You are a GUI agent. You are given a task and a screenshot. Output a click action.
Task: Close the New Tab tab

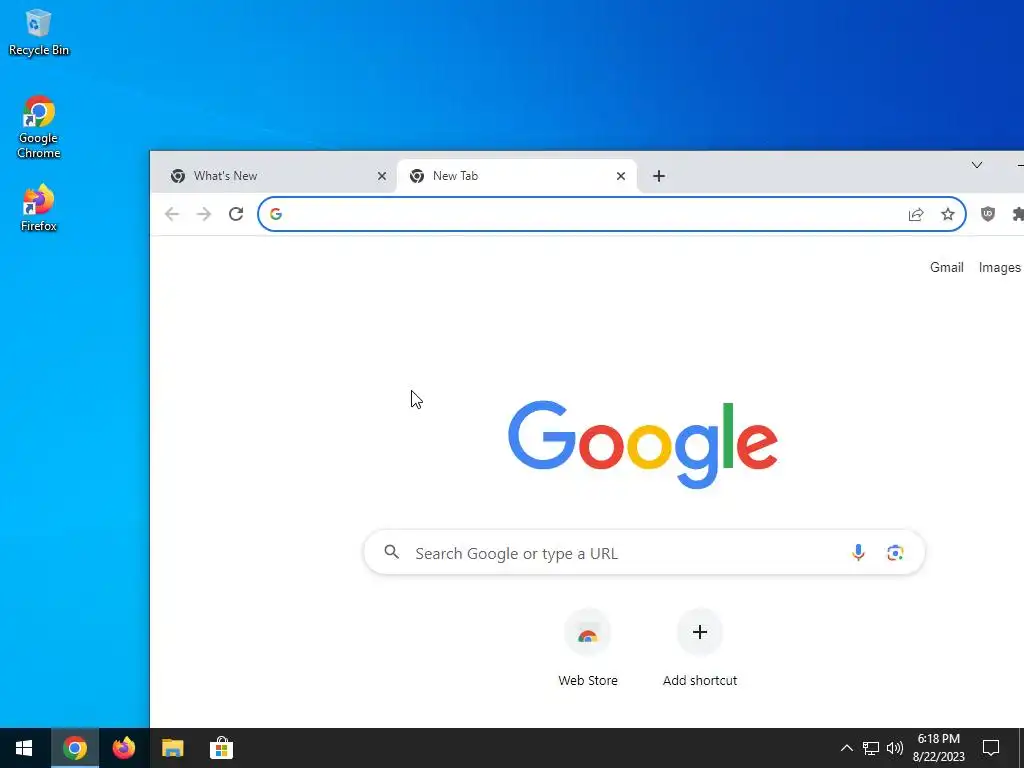pos(621,176)
